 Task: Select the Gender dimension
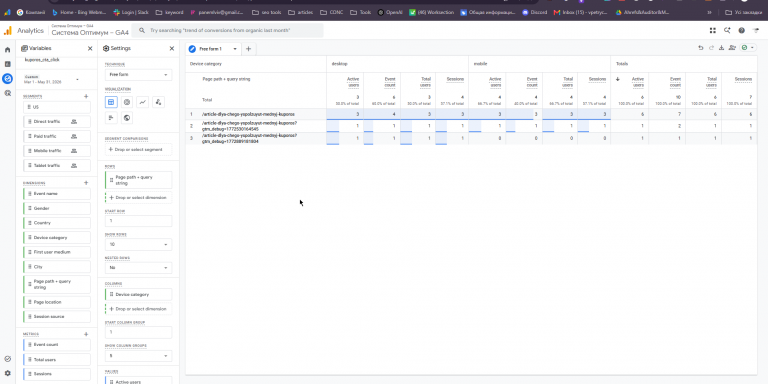click(57, 209)
